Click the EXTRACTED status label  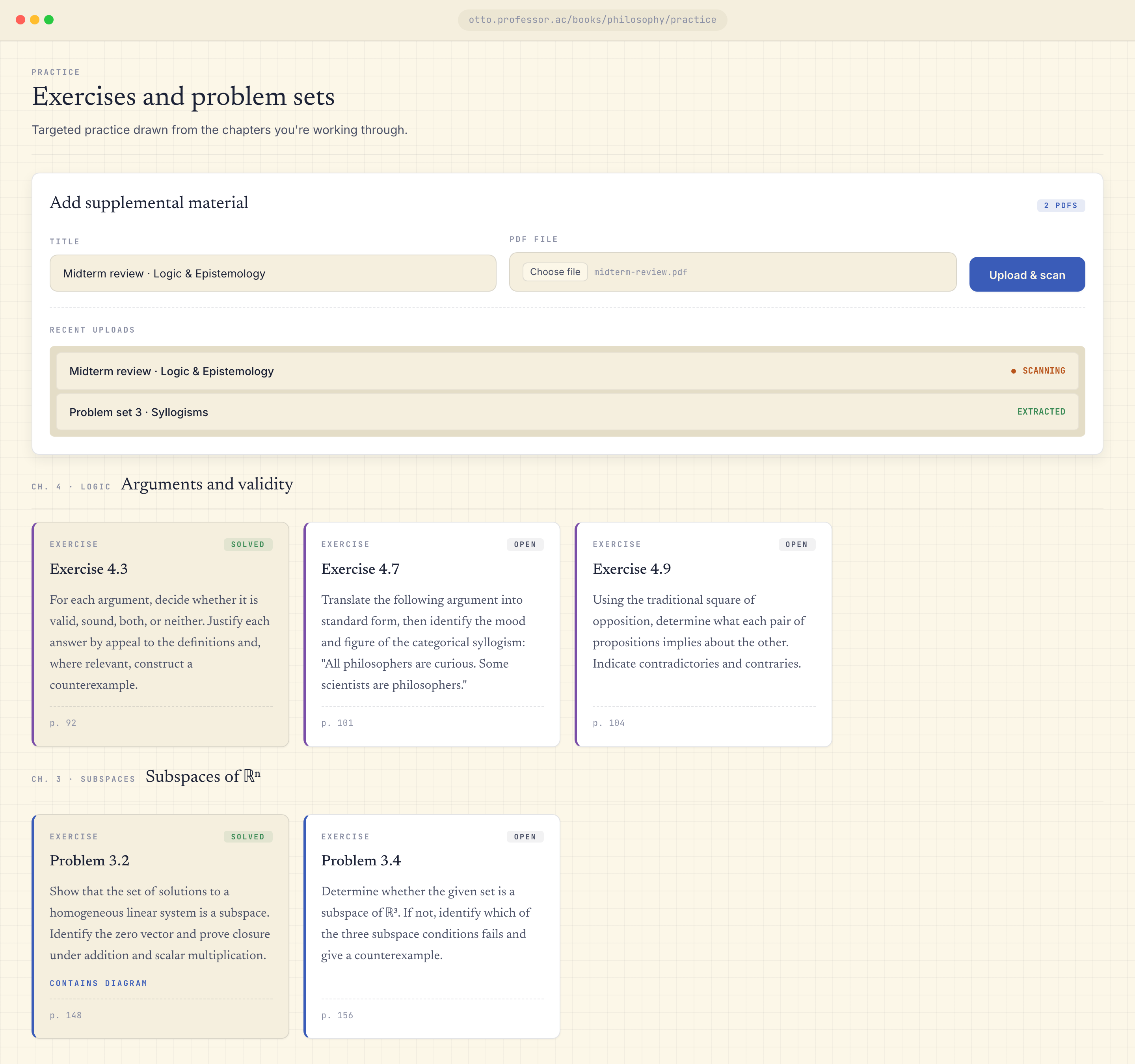pos(1041,411)
